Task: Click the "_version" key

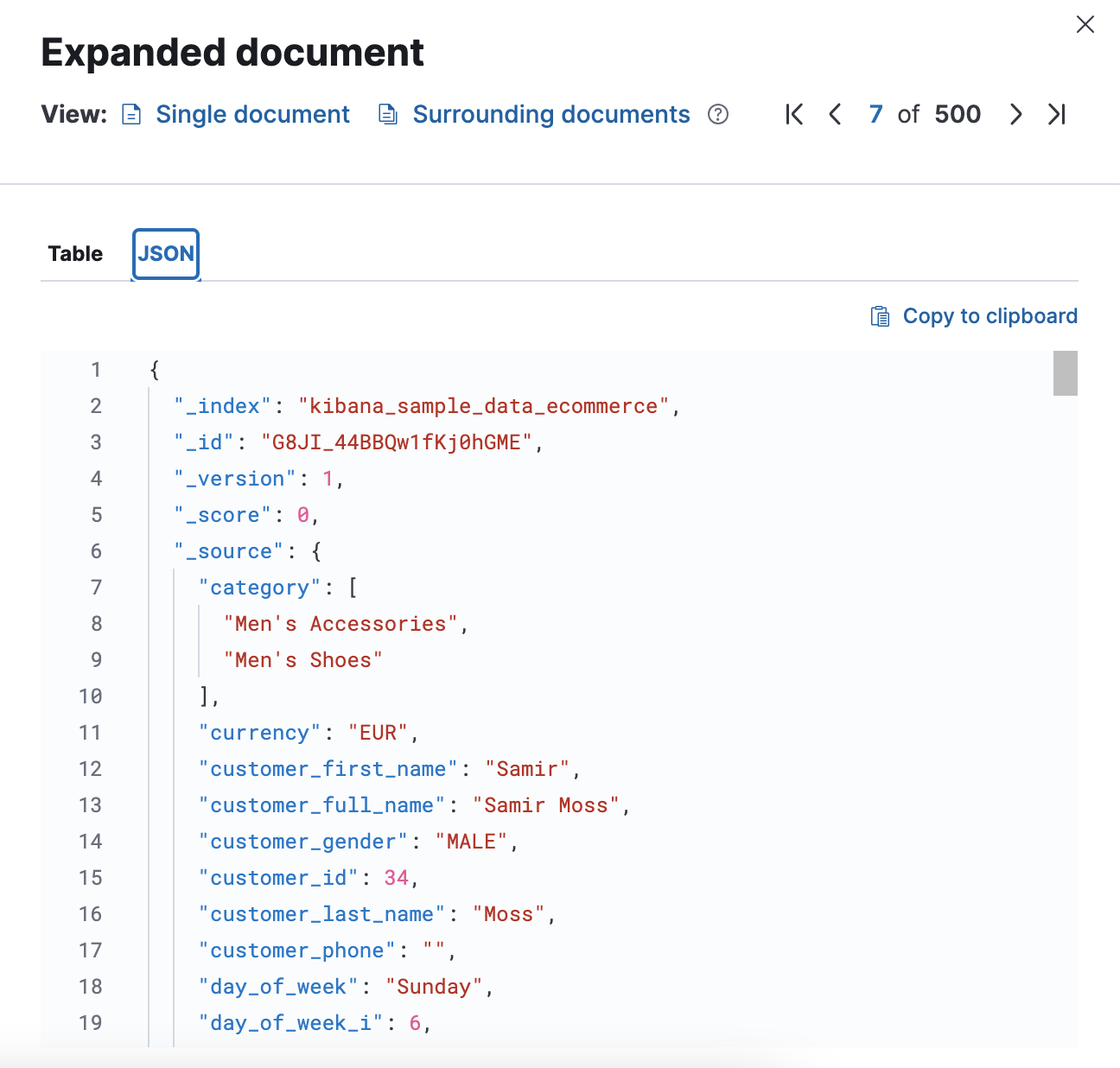Action: click(x=235, y=479)
